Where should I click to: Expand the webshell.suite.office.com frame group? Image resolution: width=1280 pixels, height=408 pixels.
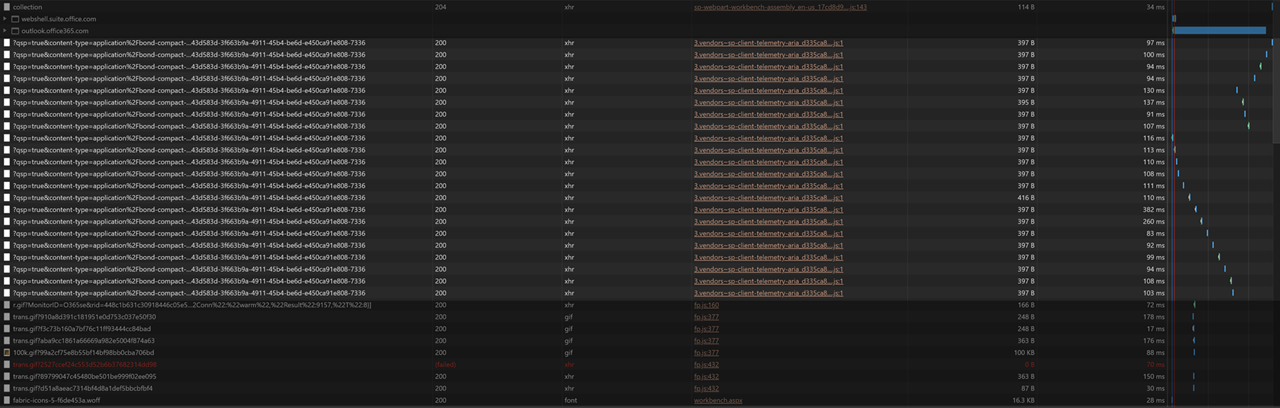[5, 19]
